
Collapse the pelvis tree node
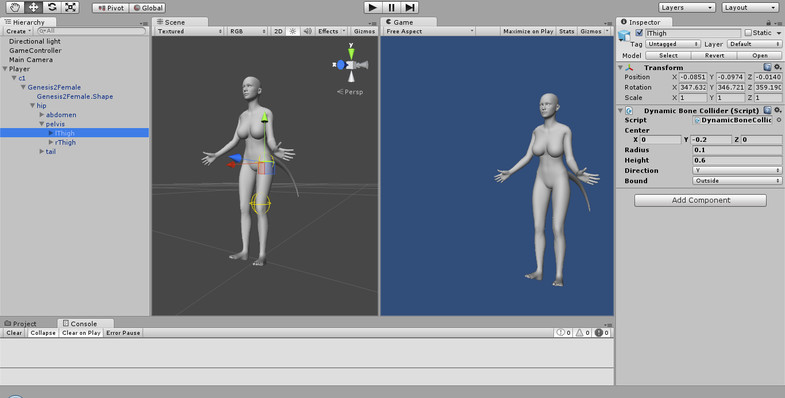(42, 124)
